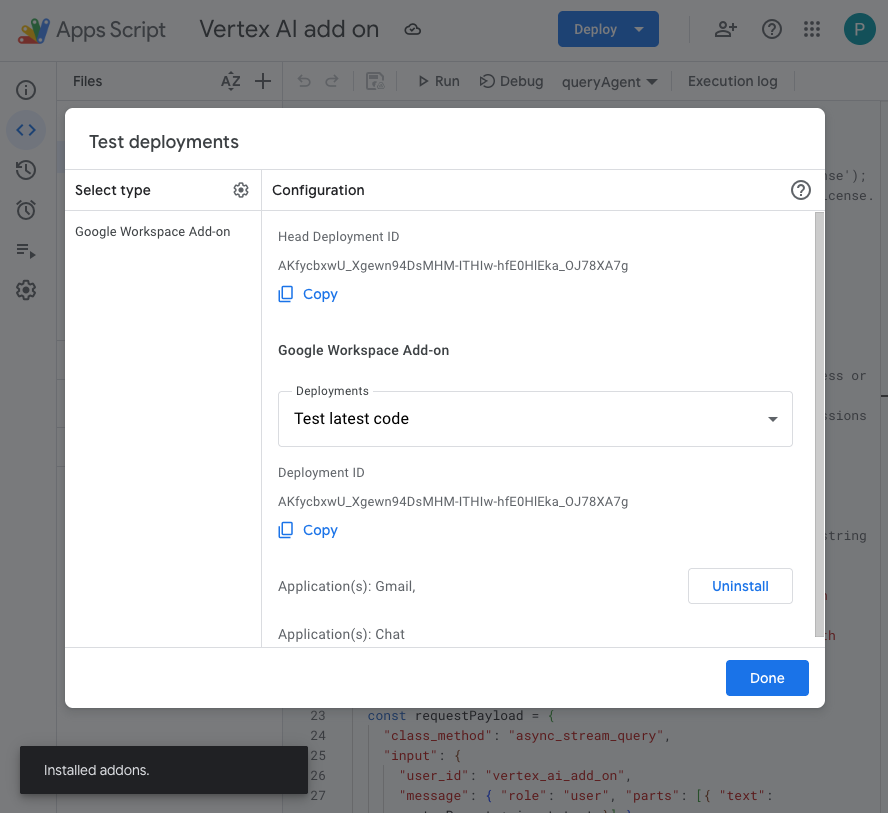Click Copy link under Deployment ID

[x=320, y=530]
